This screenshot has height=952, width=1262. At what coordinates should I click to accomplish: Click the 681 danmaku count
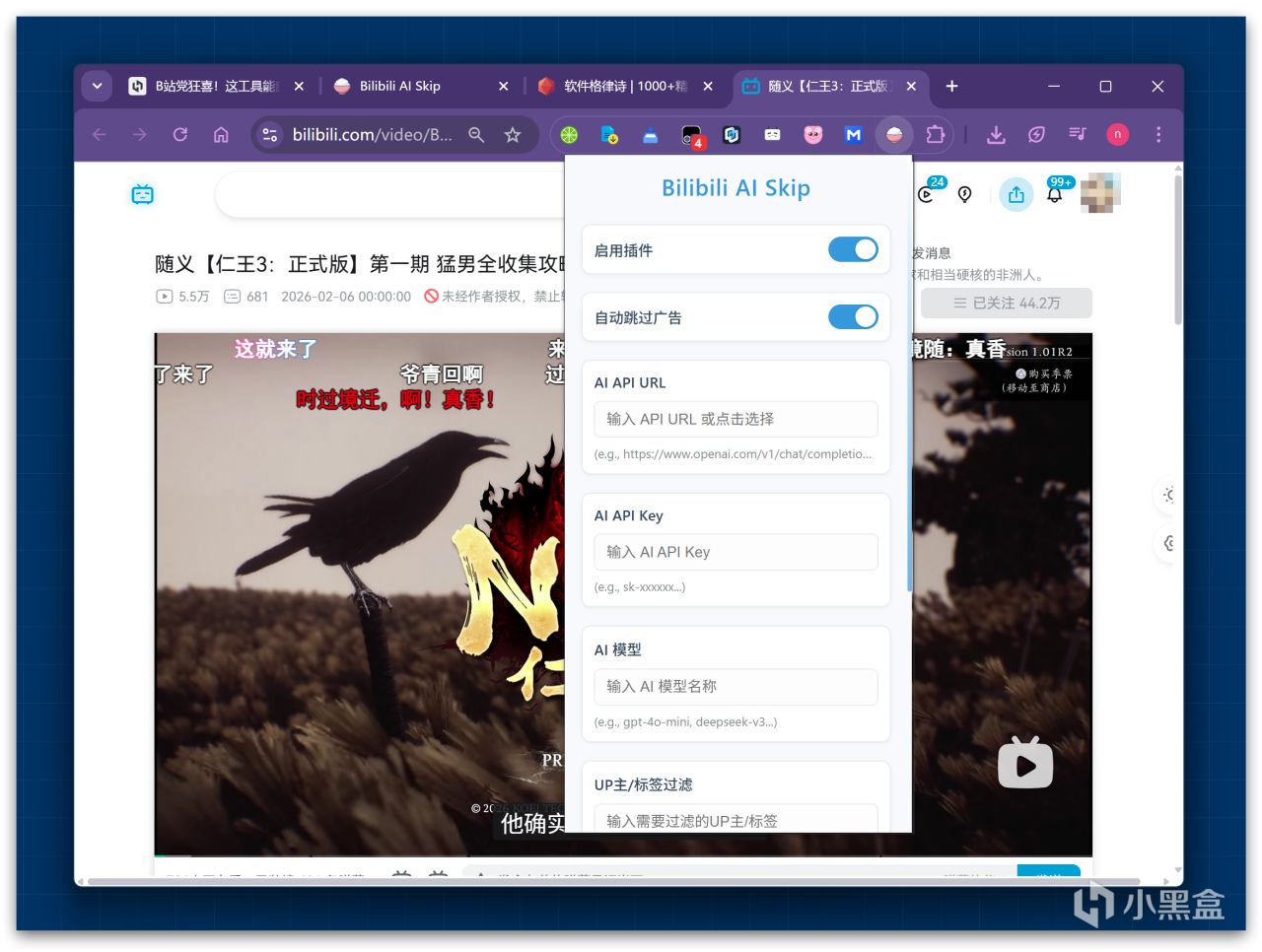(246, 296)
